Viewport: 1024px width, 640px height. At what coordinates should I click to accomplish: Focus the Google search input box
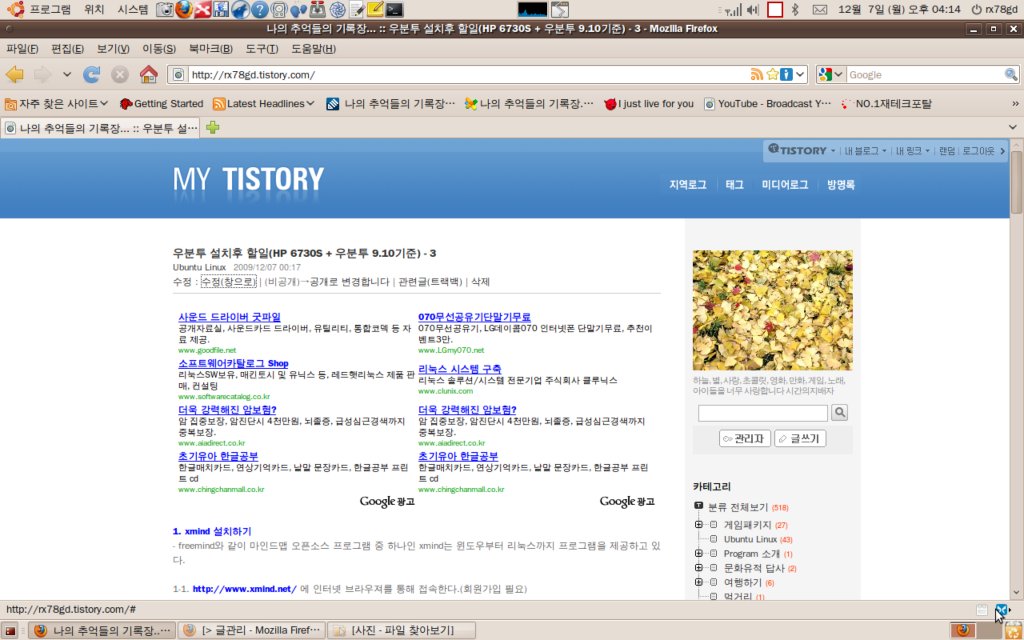pyautogui.click(x=924, y=74)
